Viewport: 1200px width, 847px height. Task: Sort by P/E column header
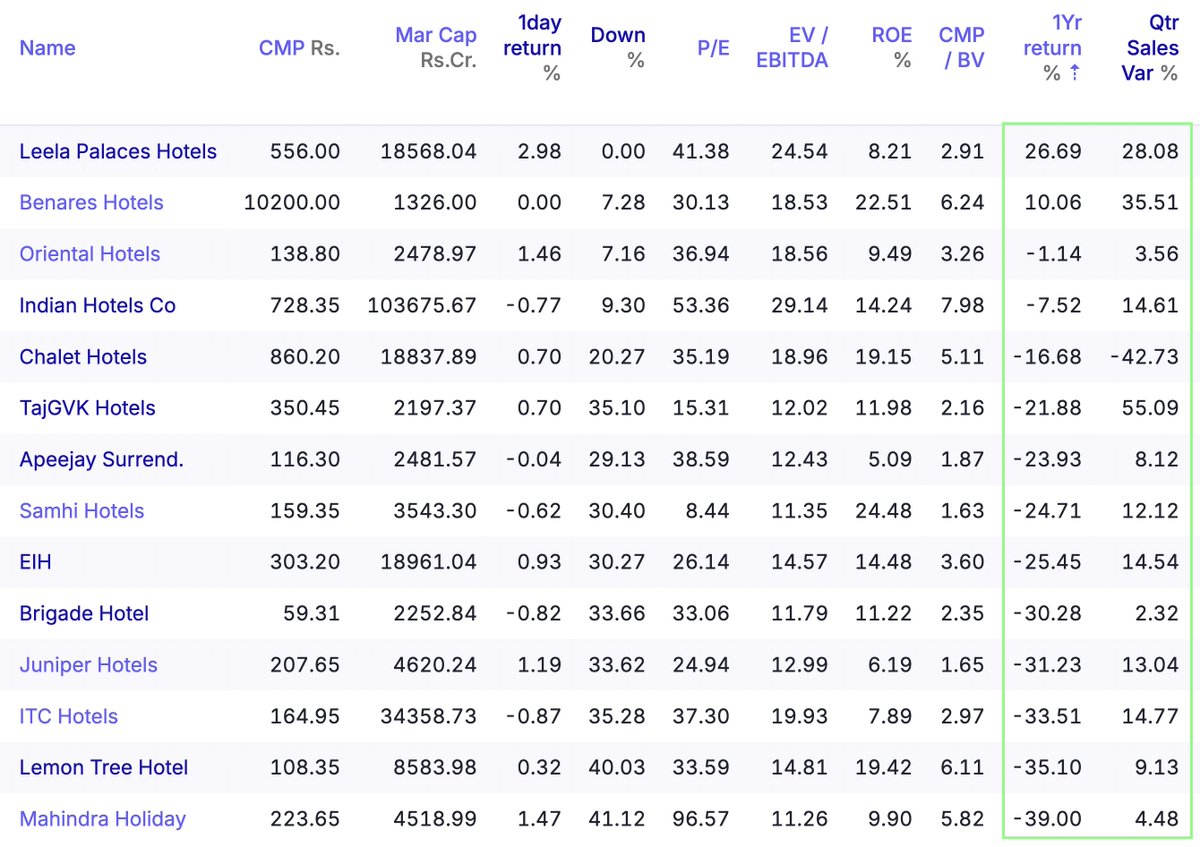pos(713,48)
